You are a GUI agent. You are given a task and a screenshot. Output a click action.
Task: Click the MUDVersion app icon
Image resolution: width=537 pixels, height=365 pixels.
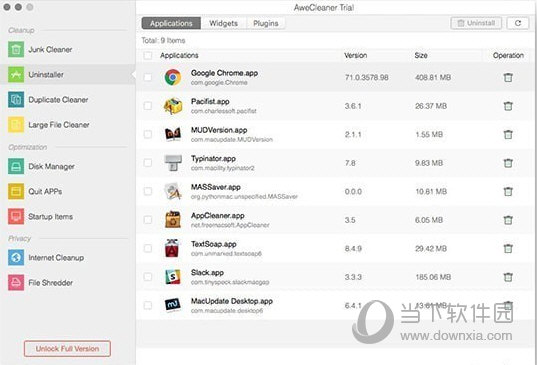tap(173, 134)
